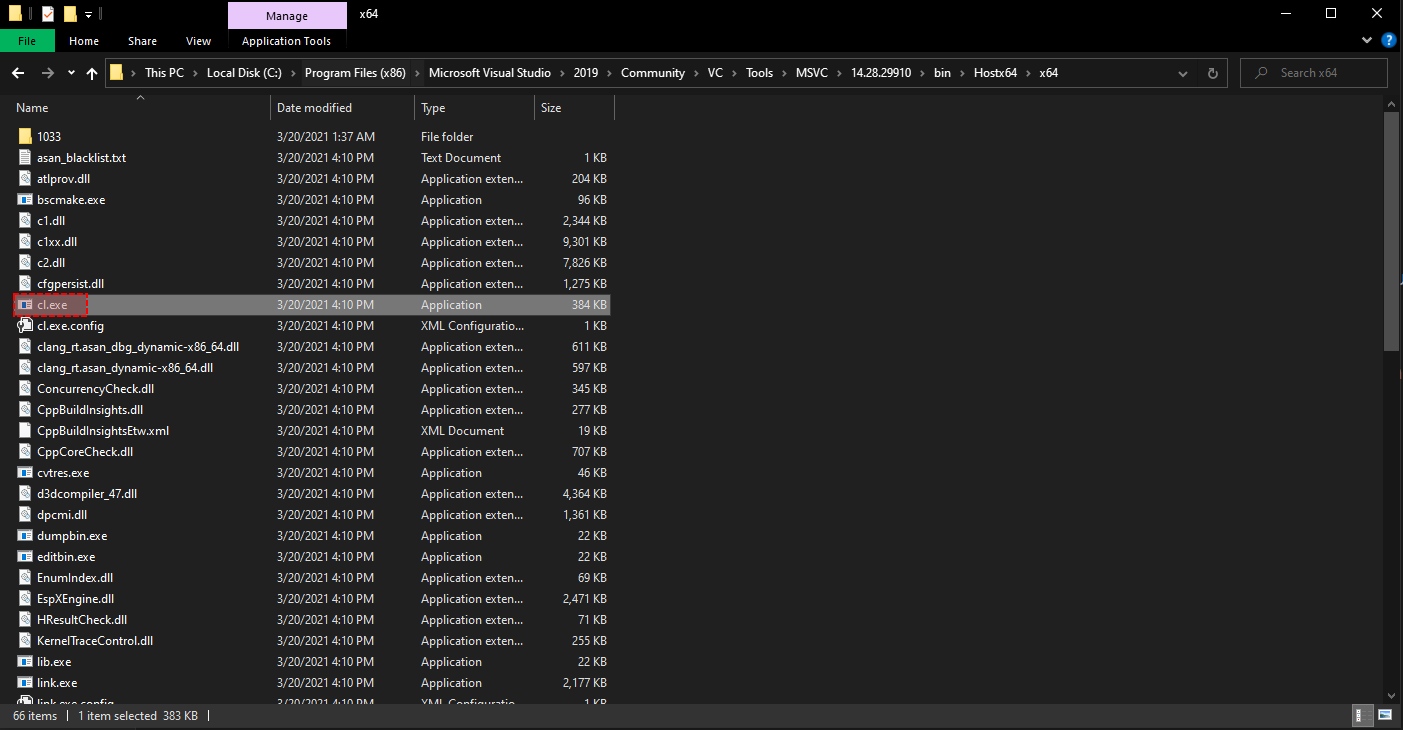Screen dimensions: 1403x730
Task: Go to the MSVC breadcrumb folder
Action: [x=812, y=73]
